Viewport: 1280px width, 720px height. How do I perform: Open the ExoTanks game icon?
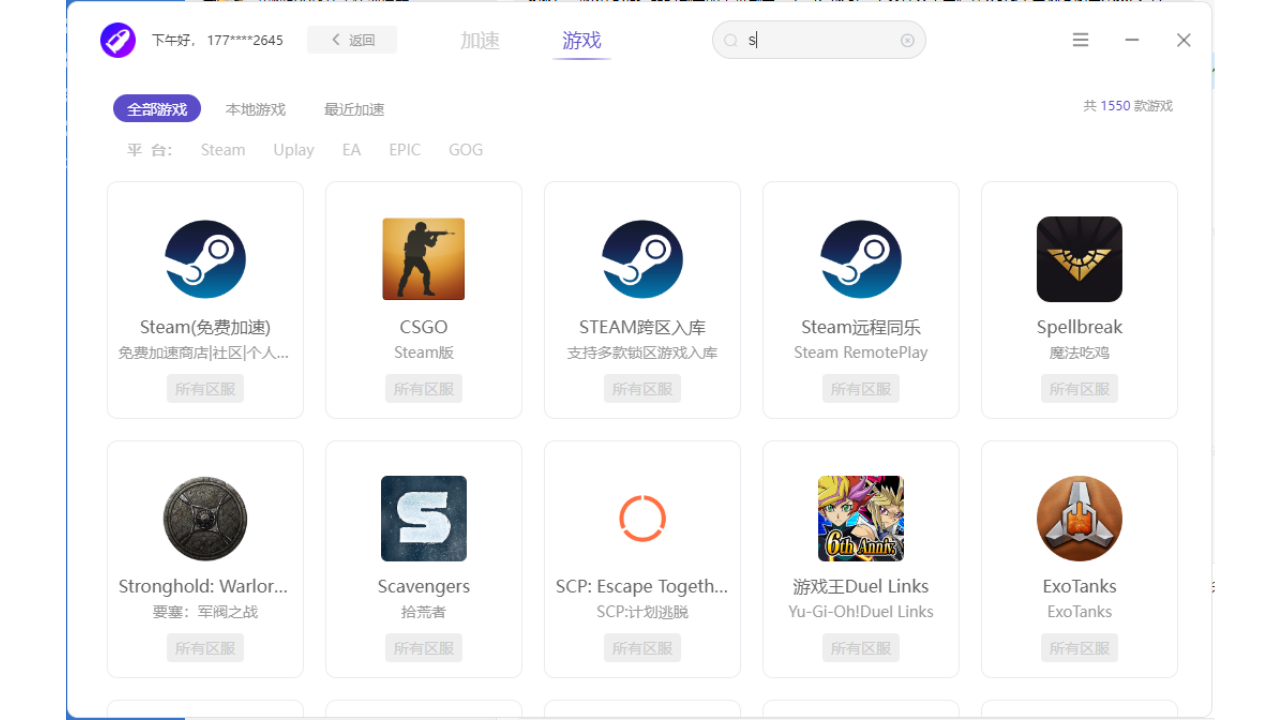pyautogui.click(x=1079, y=518)
